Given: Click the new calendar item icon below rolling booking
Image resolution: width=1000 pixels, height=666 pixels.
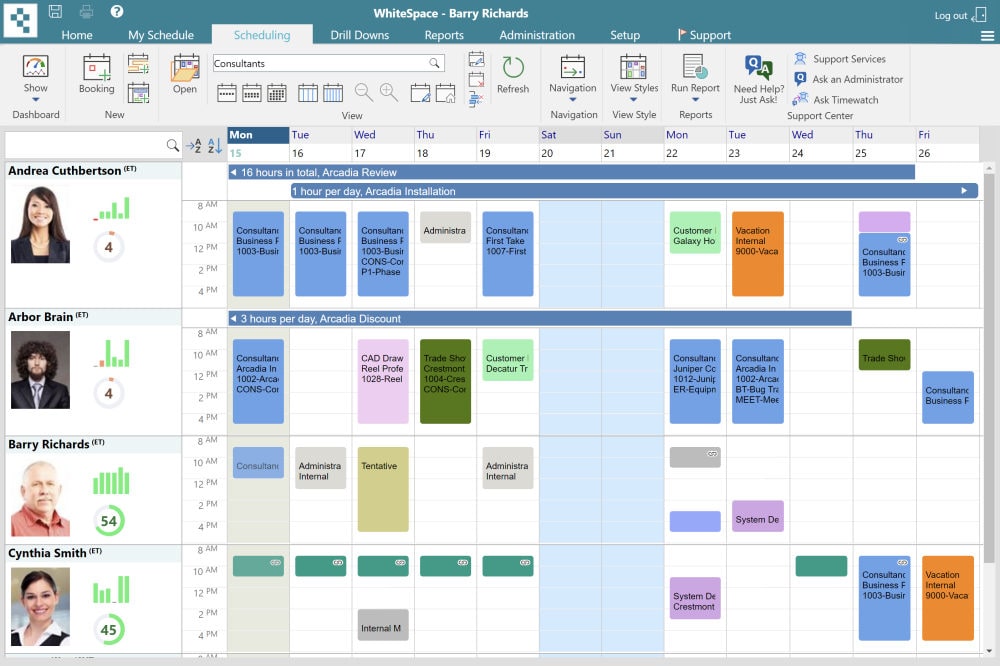Looking at the screenshot, I should pyautogui.click(x=138, y=93).
